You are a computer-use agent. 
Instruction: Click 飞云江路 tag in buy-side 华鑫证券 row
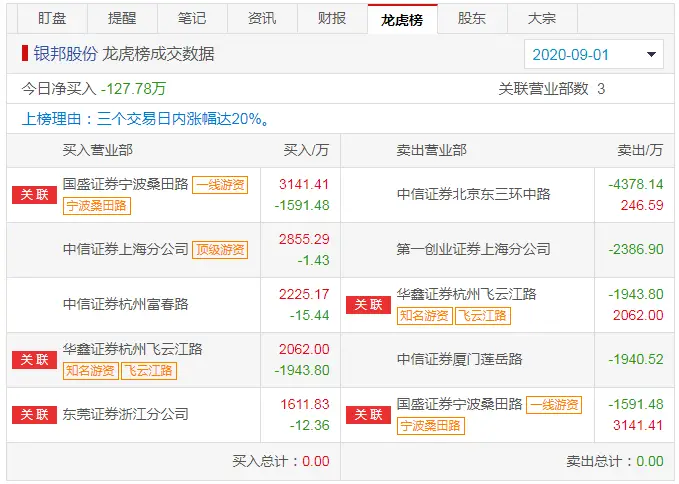(x=149, y=371)
